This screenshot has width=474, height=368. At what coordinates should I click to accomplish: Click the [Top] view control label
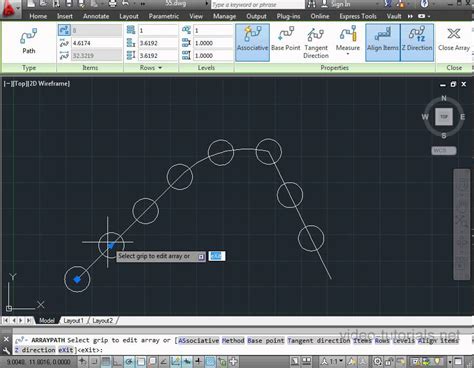(19, 84)
